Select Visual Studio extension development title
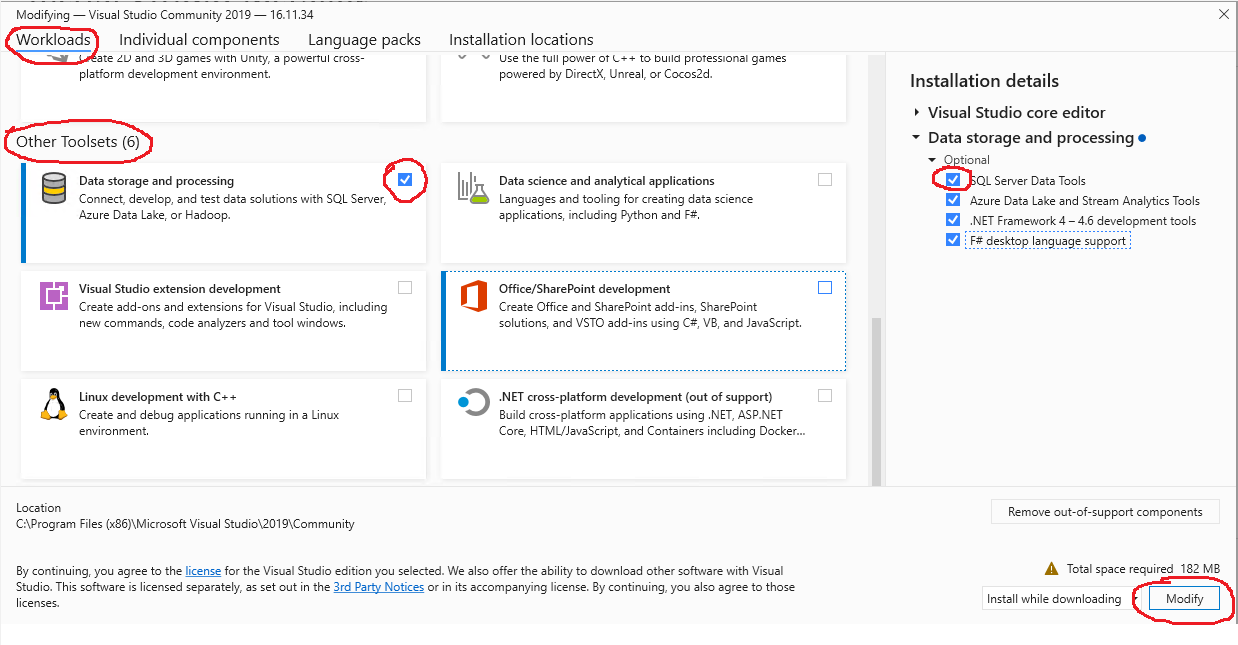Screen dimensions: 1238x645 pos(180,289)
